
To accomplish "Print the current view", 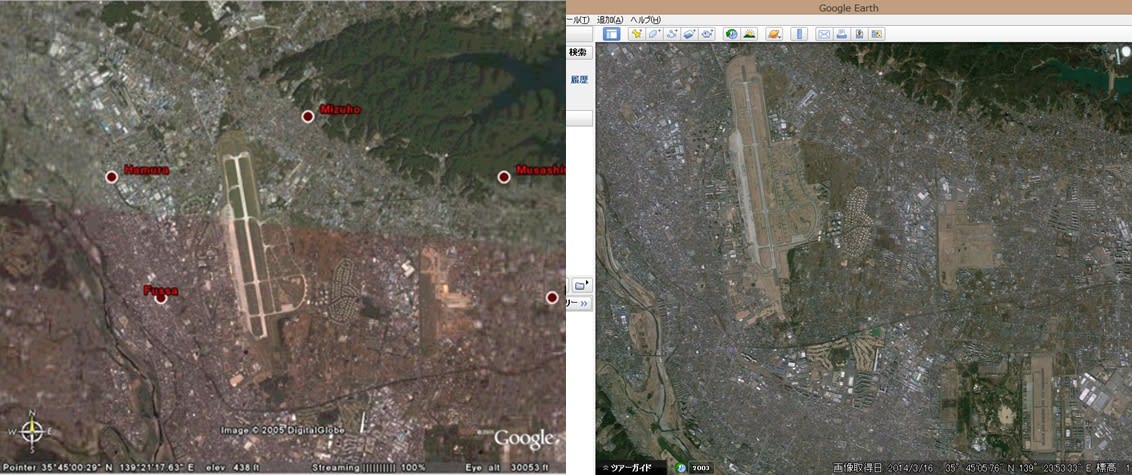I will pos(842,34).
